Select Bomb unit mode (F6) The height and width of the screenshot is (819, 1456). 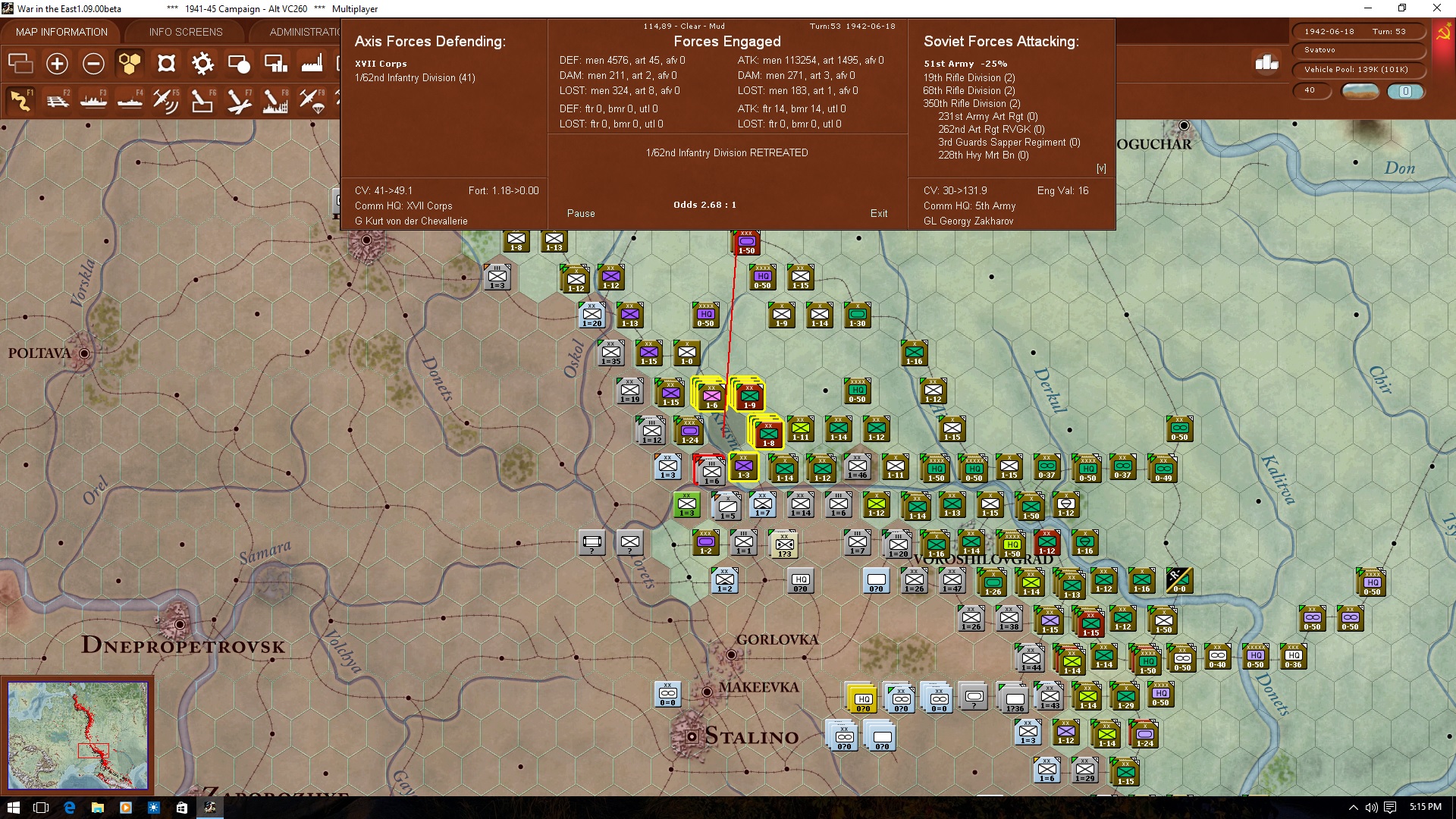pyautogui.click(x=202, y=100)
